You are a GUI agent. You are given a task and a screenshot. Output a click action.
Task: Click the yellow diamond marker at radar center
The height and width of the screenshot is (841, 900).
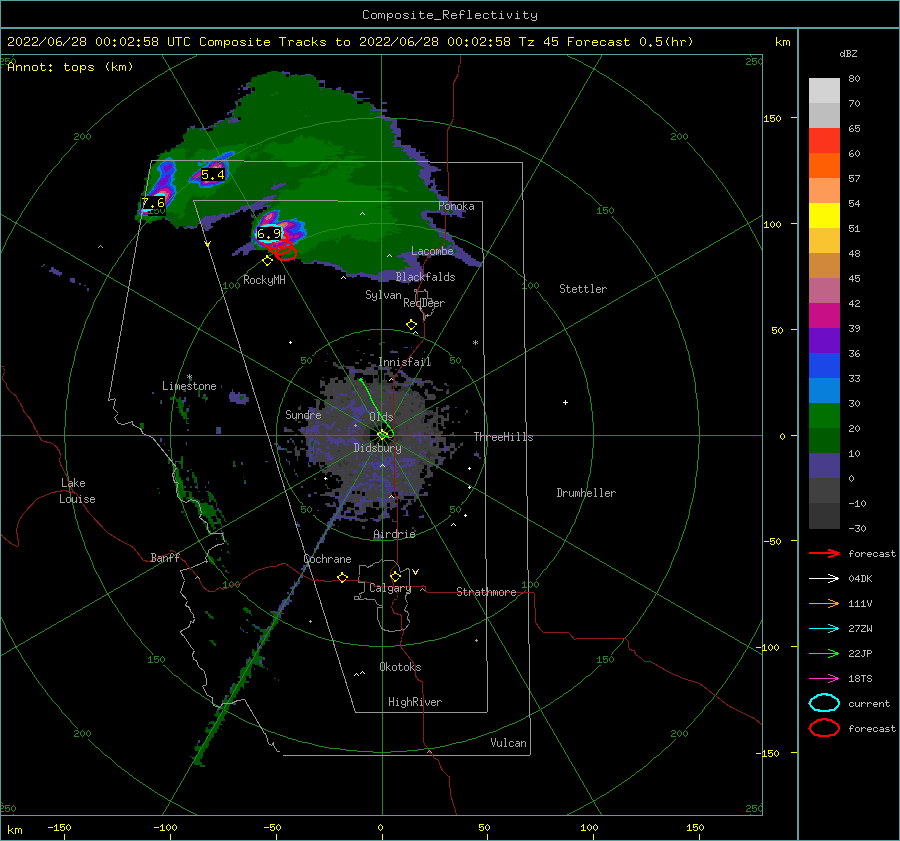(x=382, y=435)
